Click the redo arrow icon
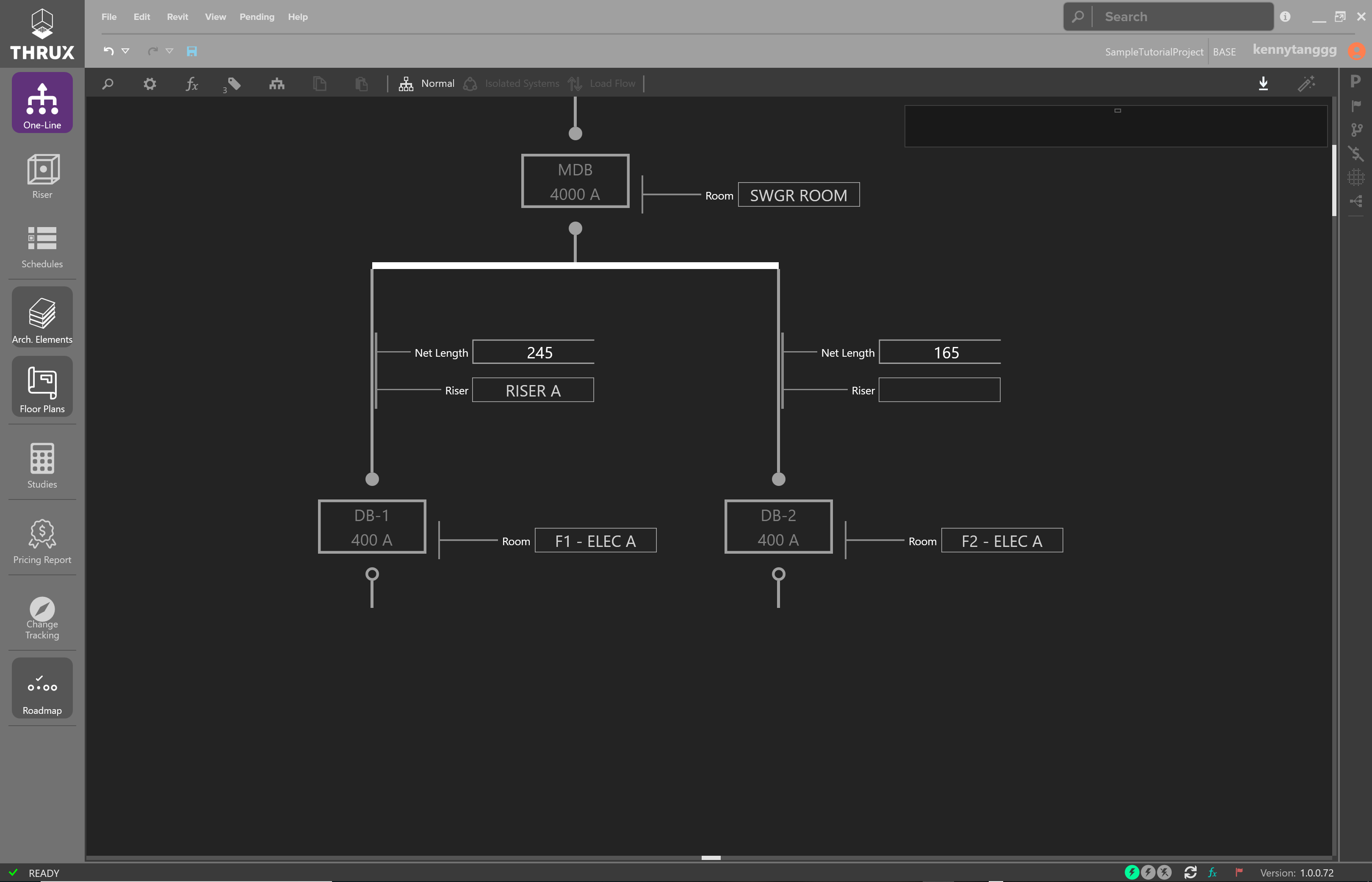 (153, 51)
